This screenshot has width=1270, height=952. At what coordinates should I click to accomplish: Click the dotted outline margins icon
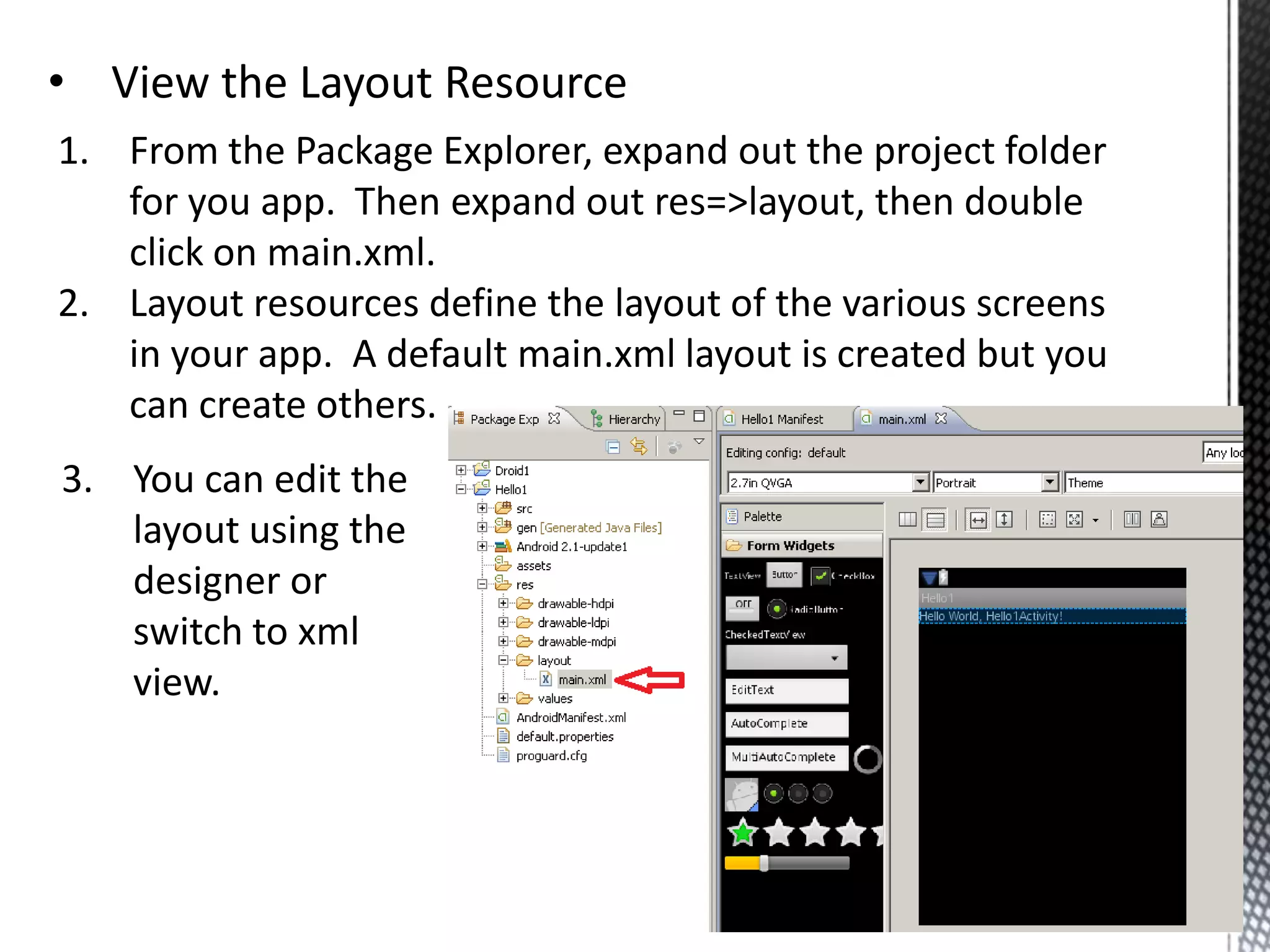(x=1047, y=520)
